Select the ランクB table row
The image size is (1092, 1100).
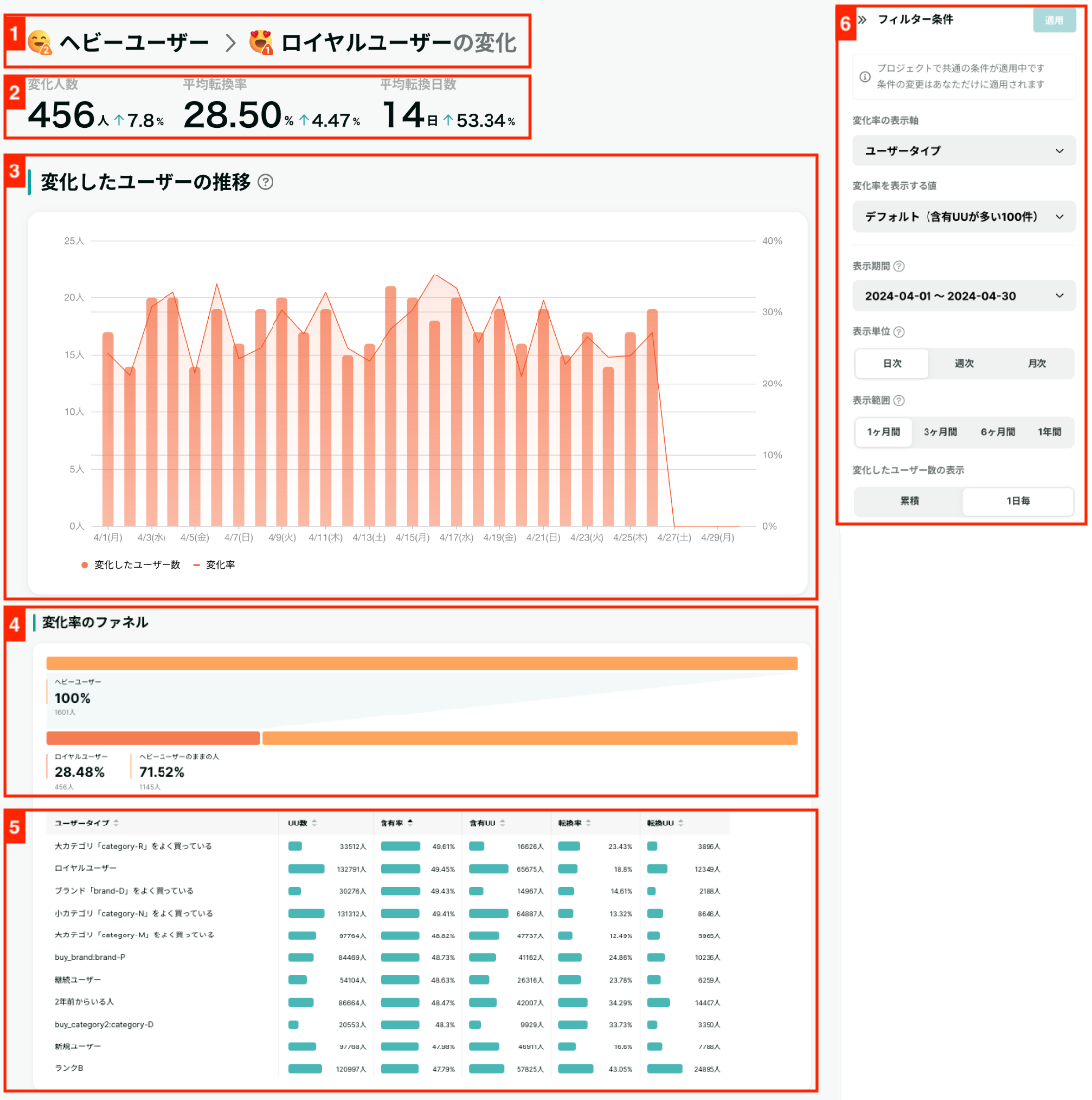[387, 1069]
